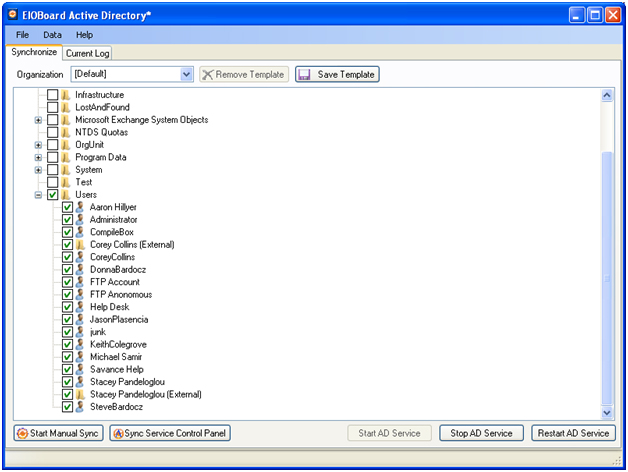Select Microsoft Exchange System Objects label
The image size is (628, 472).
(x=142, y=120)
